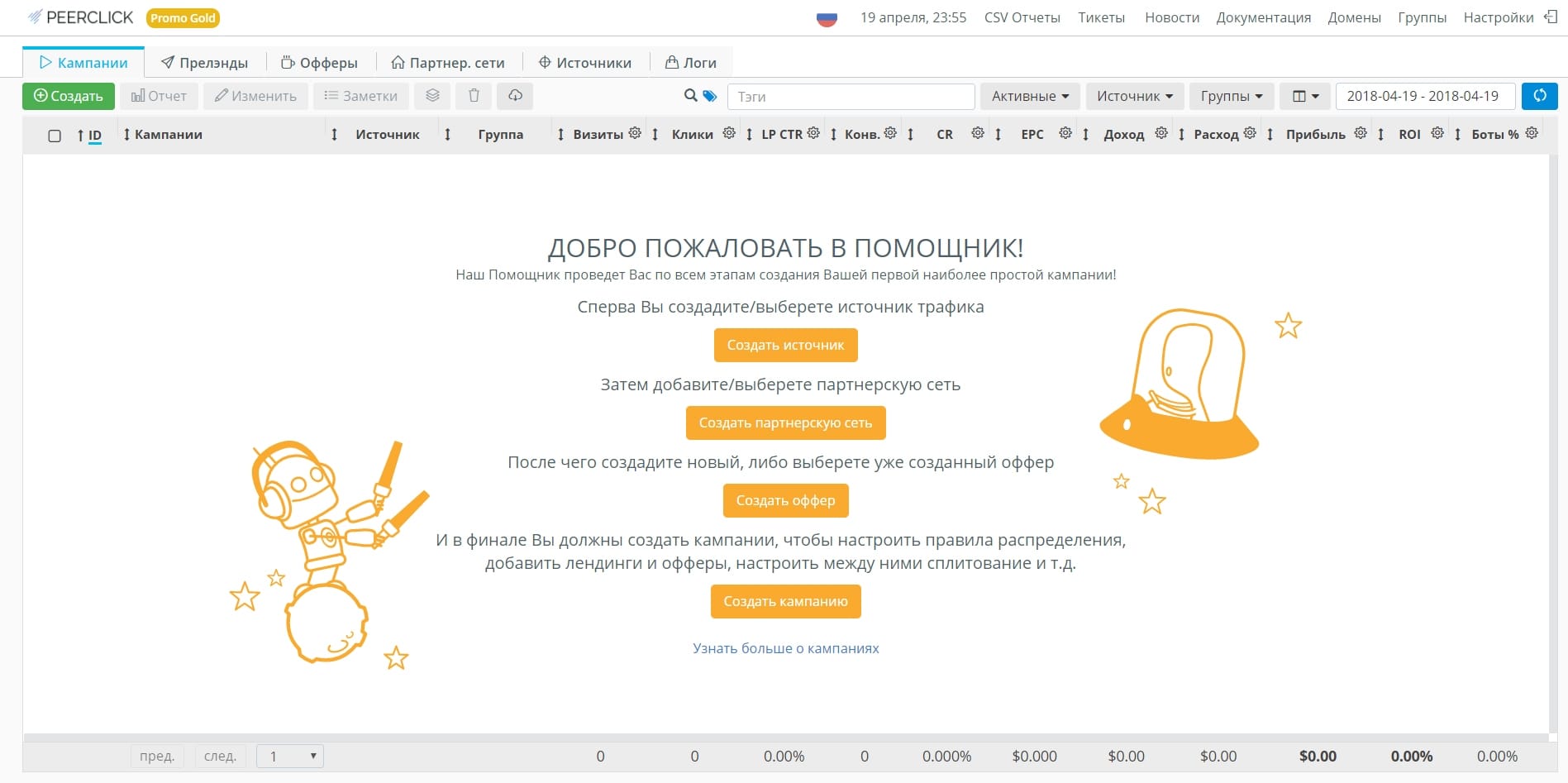Open Тикеты in the top menu
The height and width of the screenshot is (783, 1568).
coord(1101,17)
